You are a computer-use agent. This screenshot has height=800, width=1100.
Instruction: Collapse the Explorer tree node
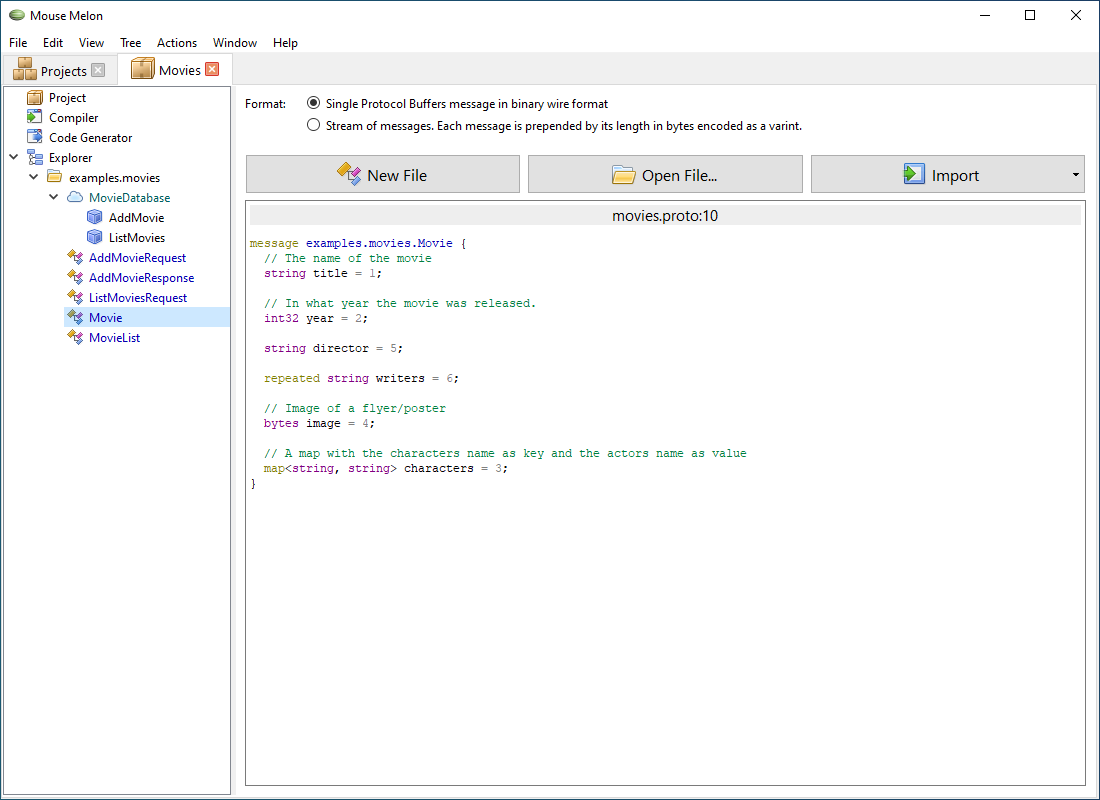pyautogui.click(x=14, y=157)
